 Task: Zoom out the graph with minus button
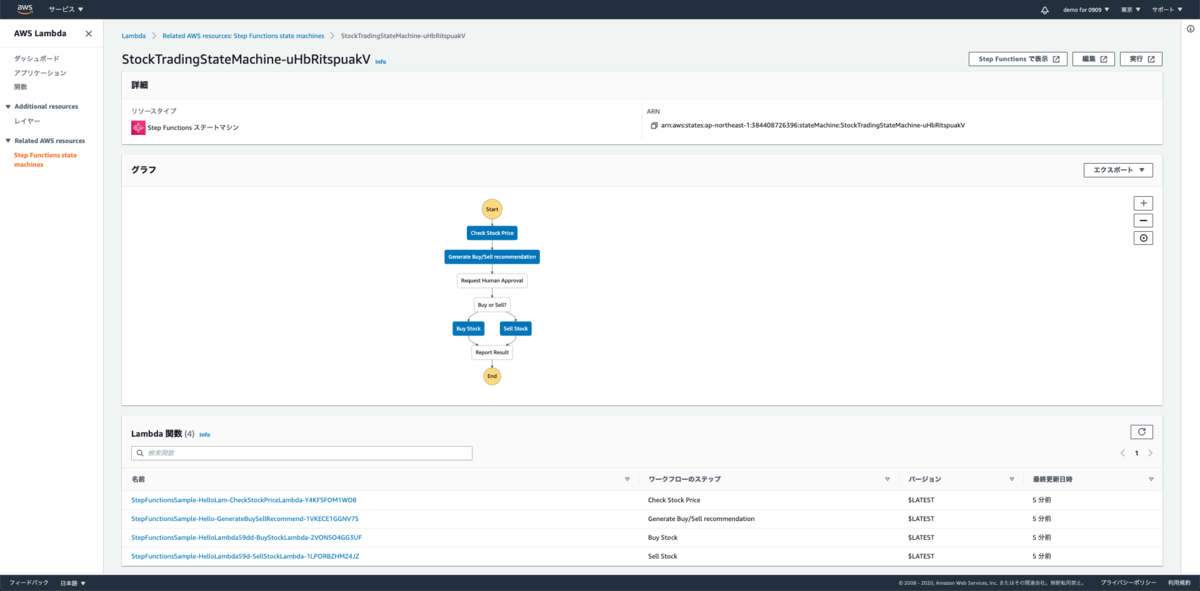click(x=1144, y=220)
